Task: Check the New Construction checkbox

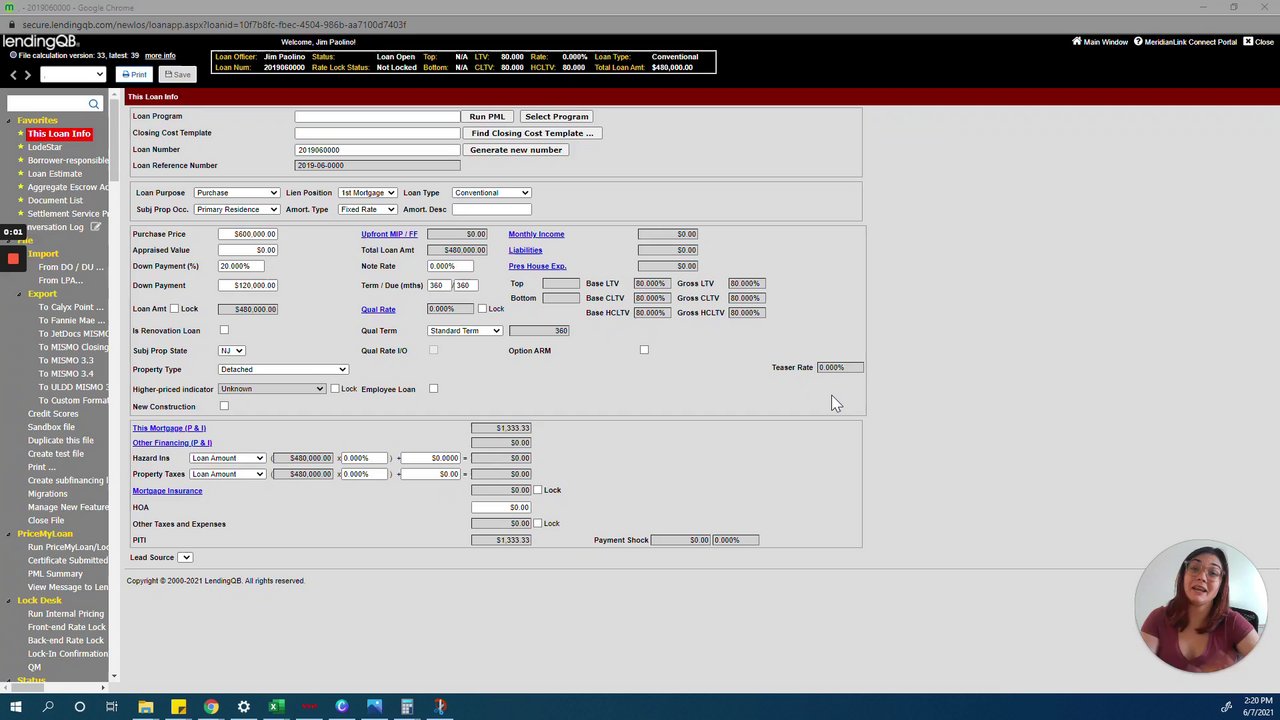Action: (224, 406)
